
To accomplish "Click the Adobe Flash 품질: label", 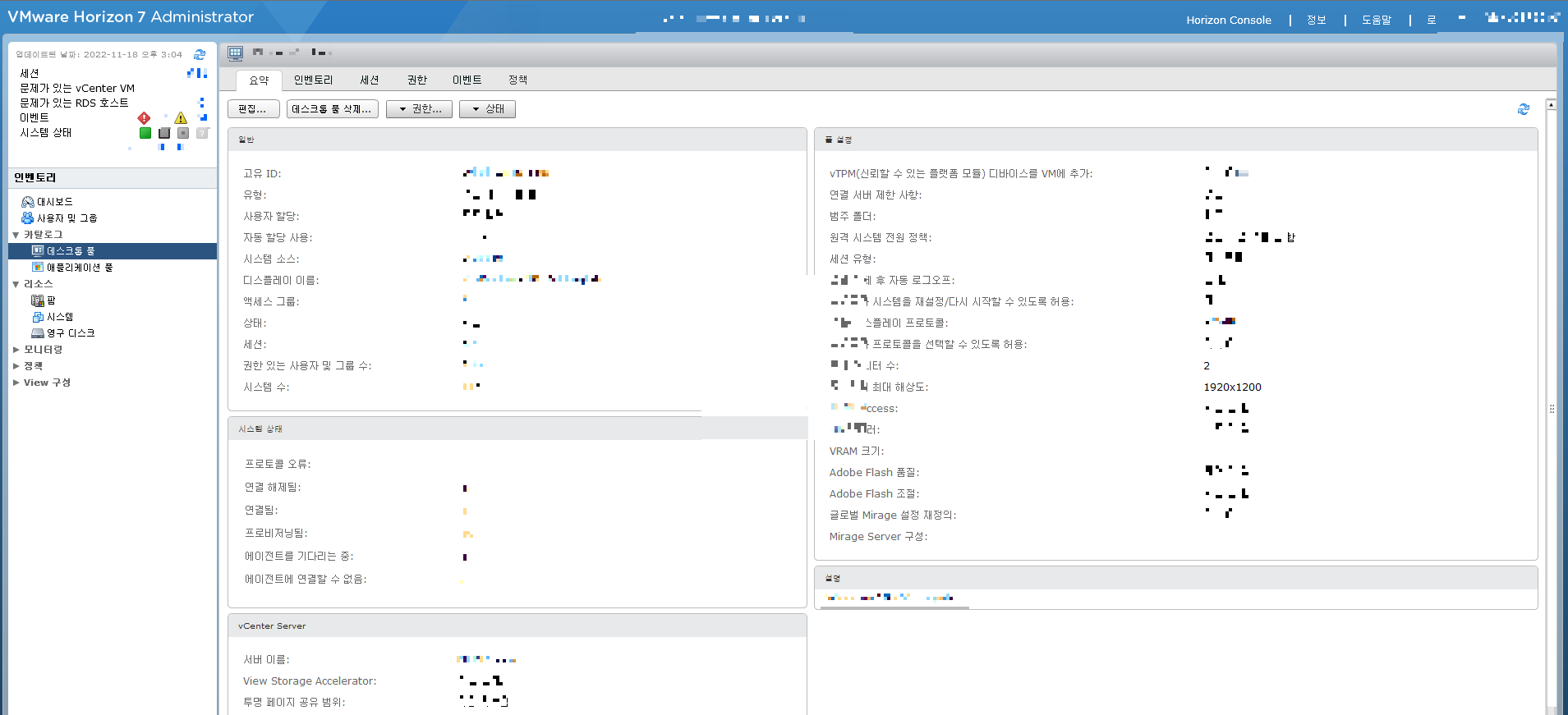I will pyautogui.click(x=874, y=473).
